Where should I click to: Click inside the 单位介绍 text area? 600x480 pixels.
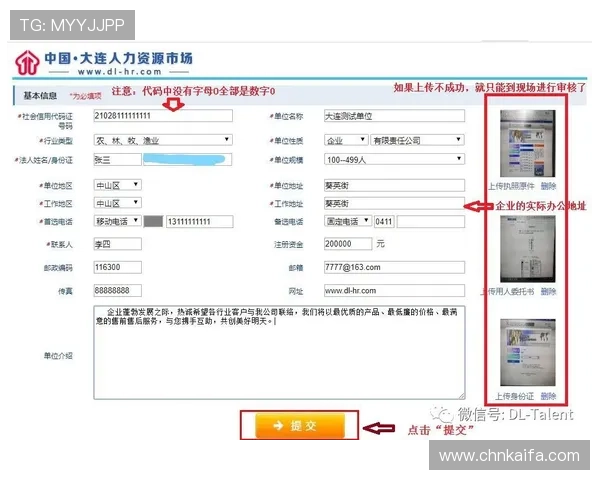[x=279, y=353]
